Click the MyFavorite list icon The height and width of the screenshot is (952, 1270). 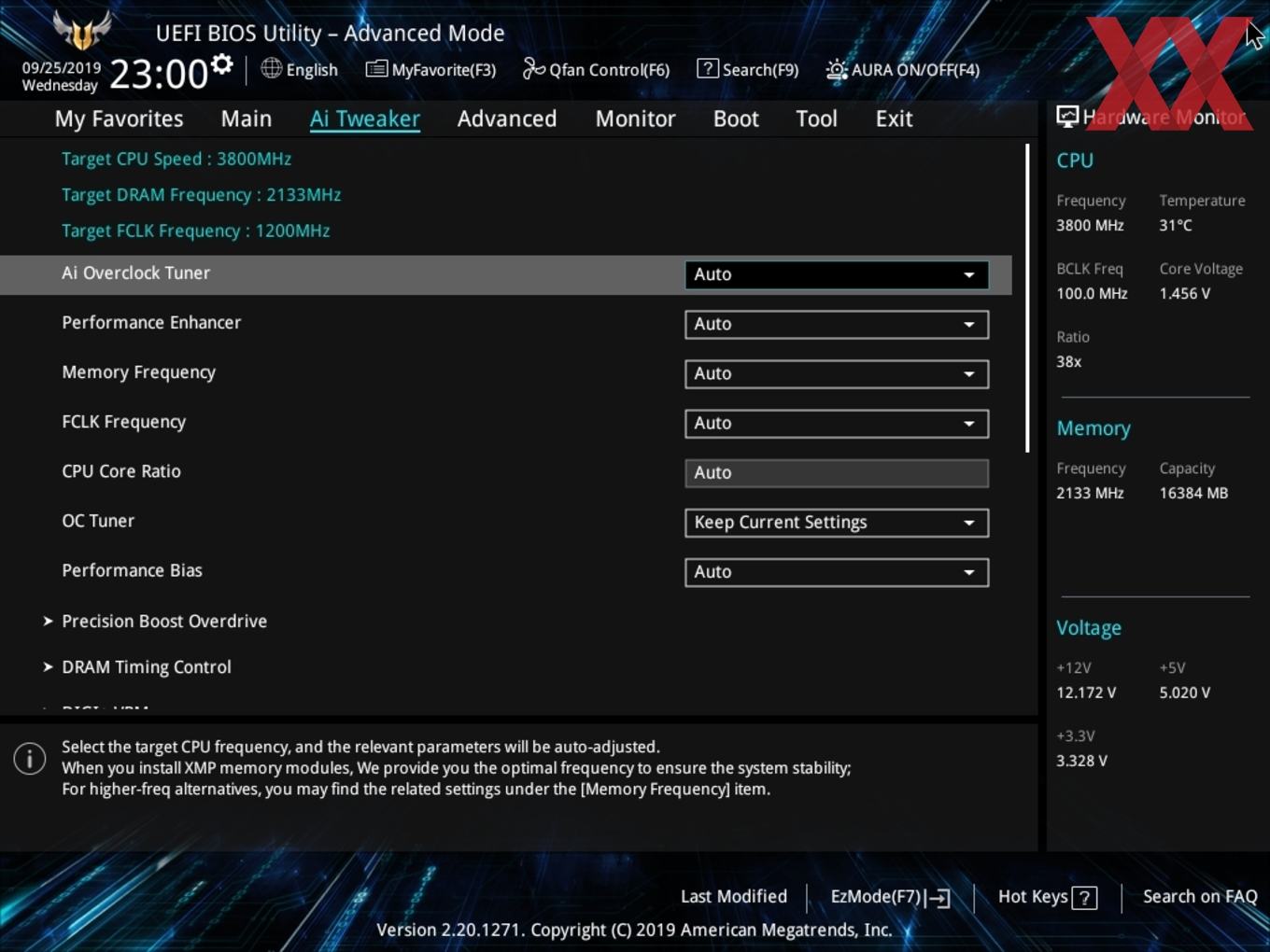point(376,69)
